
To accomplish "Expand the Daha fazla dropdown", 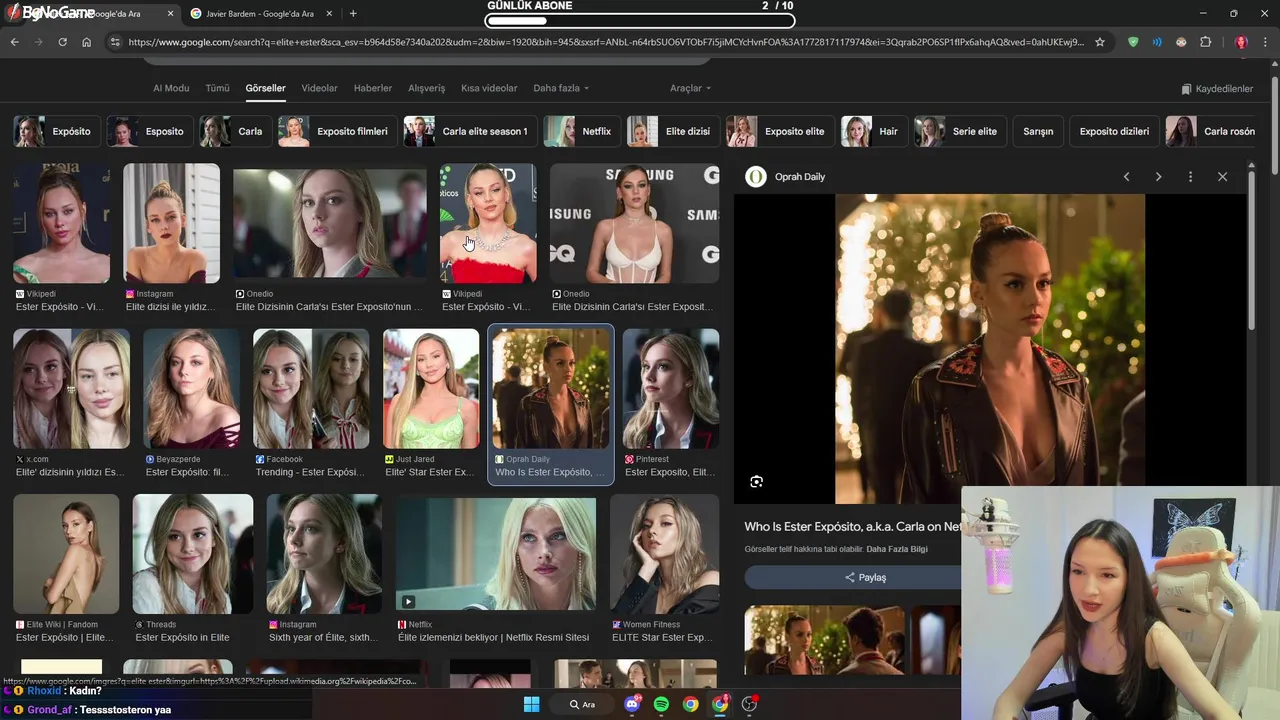I will [561, 88].
